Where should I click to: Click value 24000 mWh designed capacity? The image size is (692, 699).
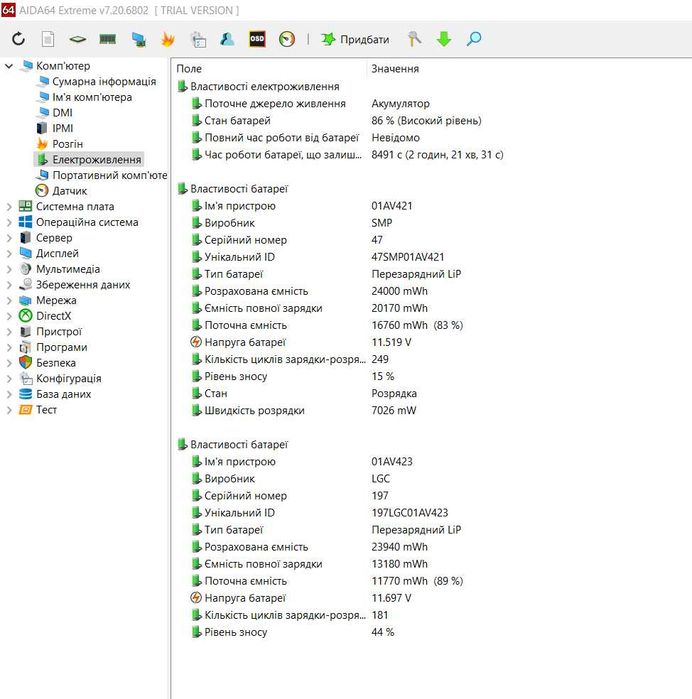[x=400, y=291]
